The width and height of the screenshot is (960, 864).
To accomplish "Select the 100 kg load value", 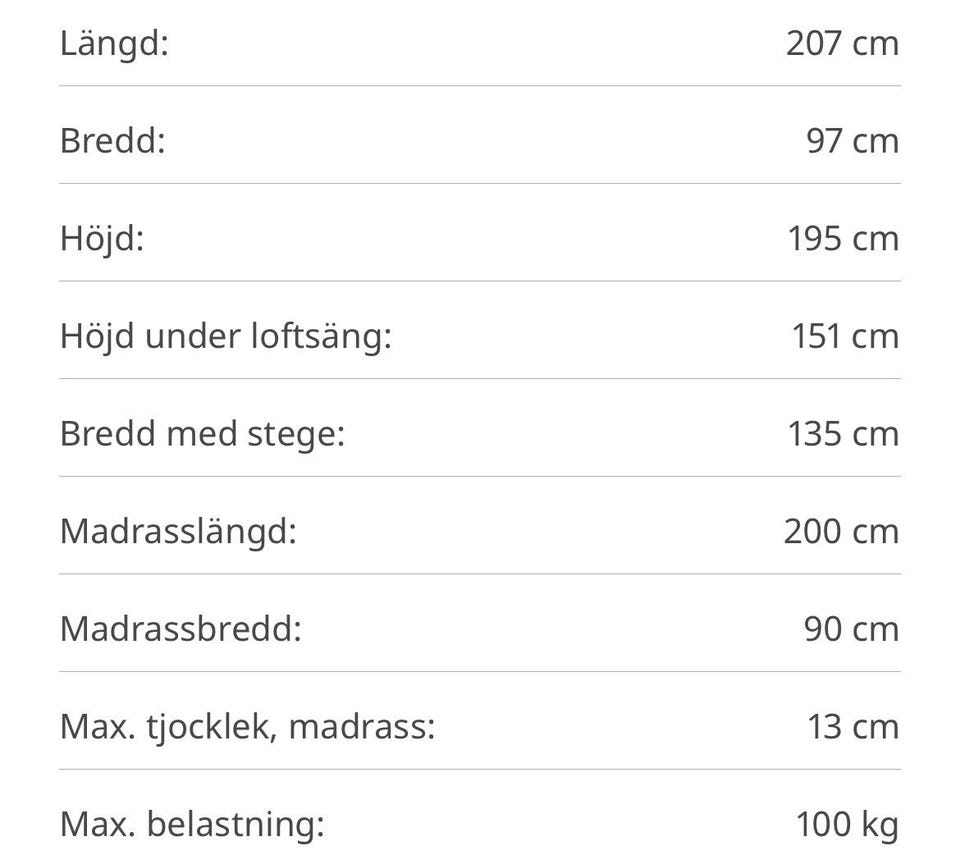I will (847, 825).
